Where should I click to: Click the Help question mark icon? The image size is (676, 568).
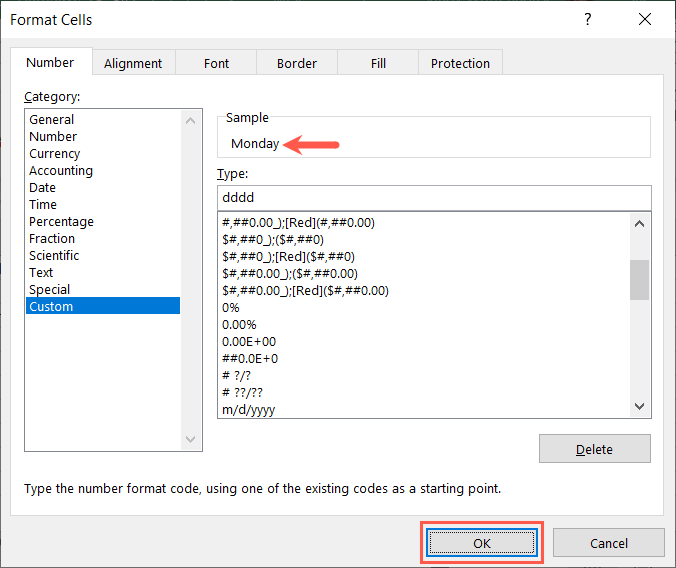point(587,20)
